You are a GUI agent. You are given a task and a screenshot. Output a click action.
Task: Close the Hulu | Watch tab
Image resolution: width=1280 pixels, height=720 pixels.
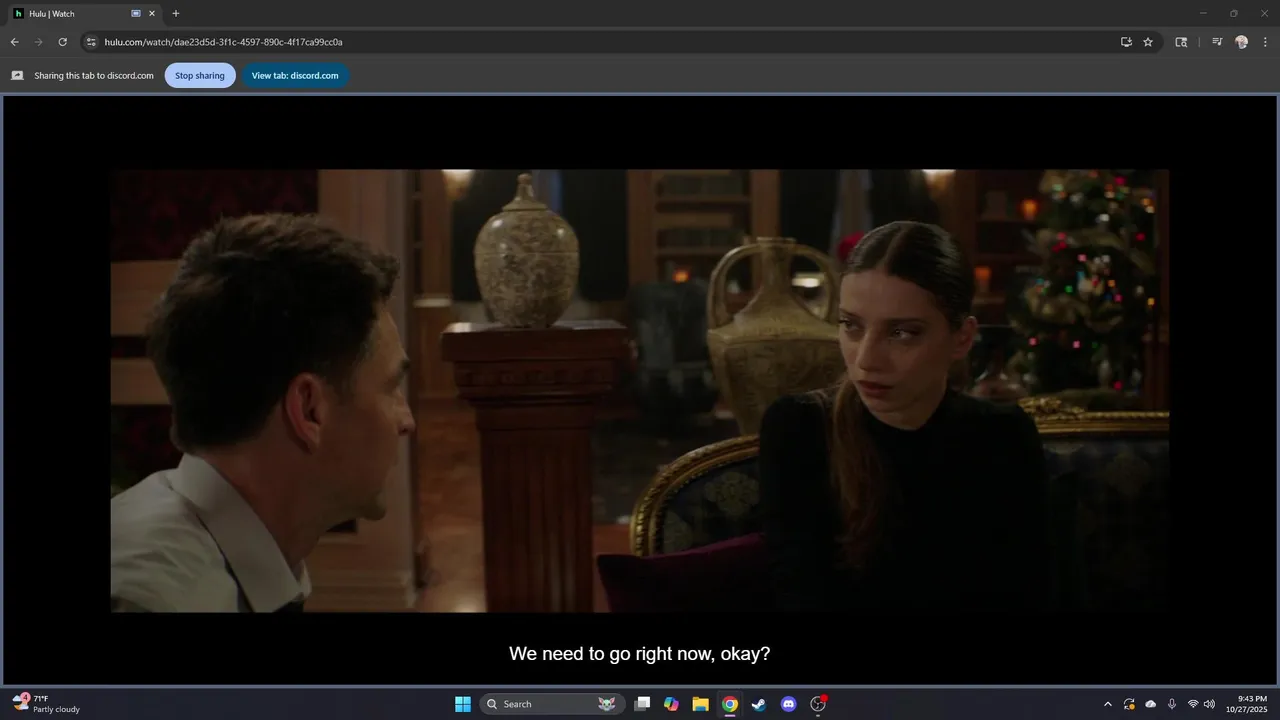coord(152,14)
